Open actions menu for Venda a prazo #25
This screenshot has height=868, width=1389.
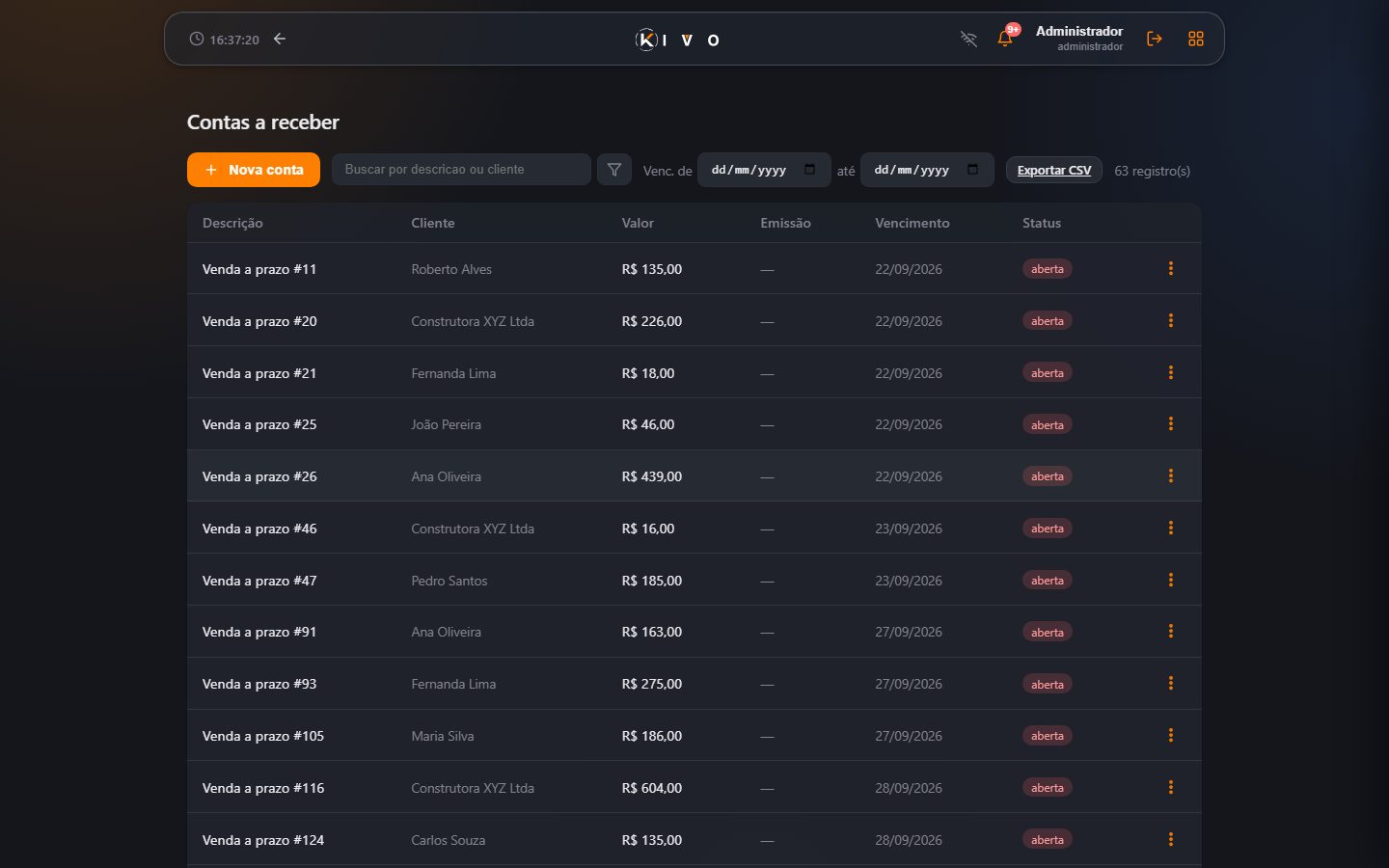(1171, 423)
